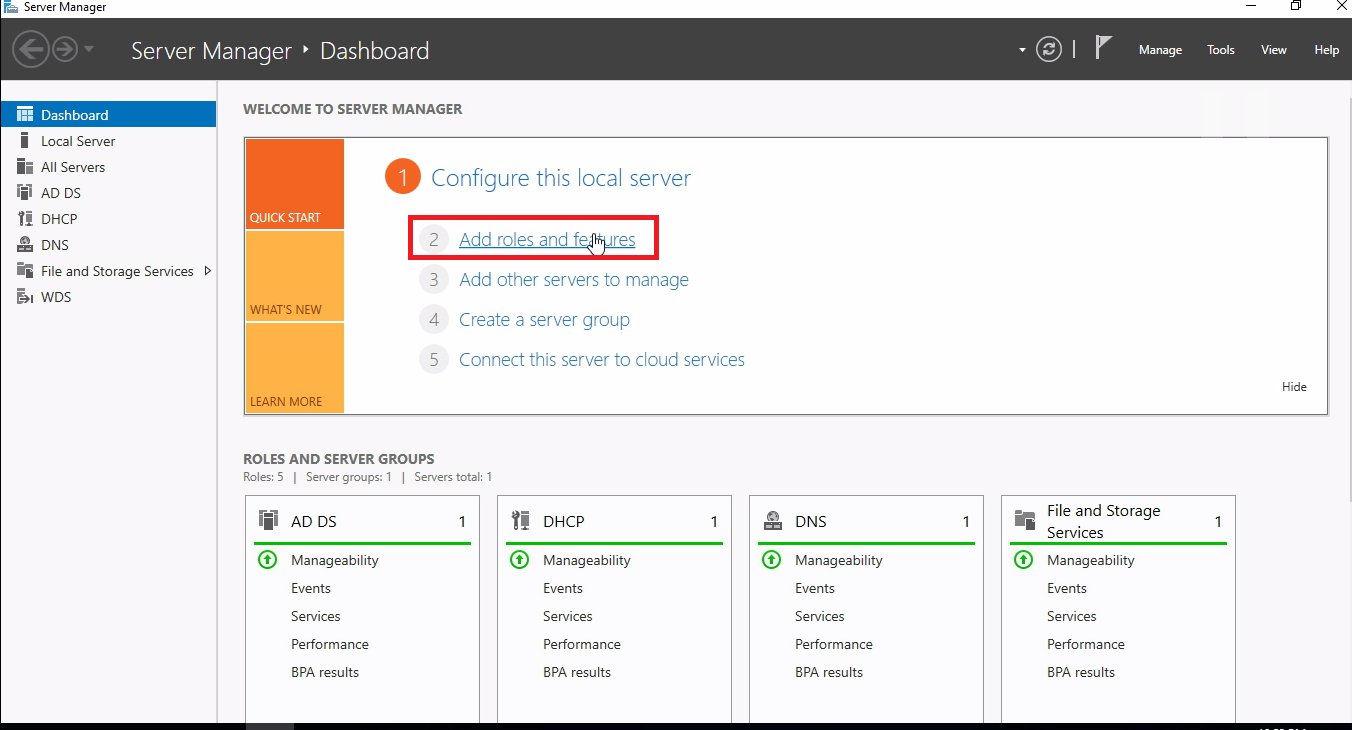Click File and Storage Services sidebar icon
The height and width of the screenshot is (730, 1352).
coord(25,271)
